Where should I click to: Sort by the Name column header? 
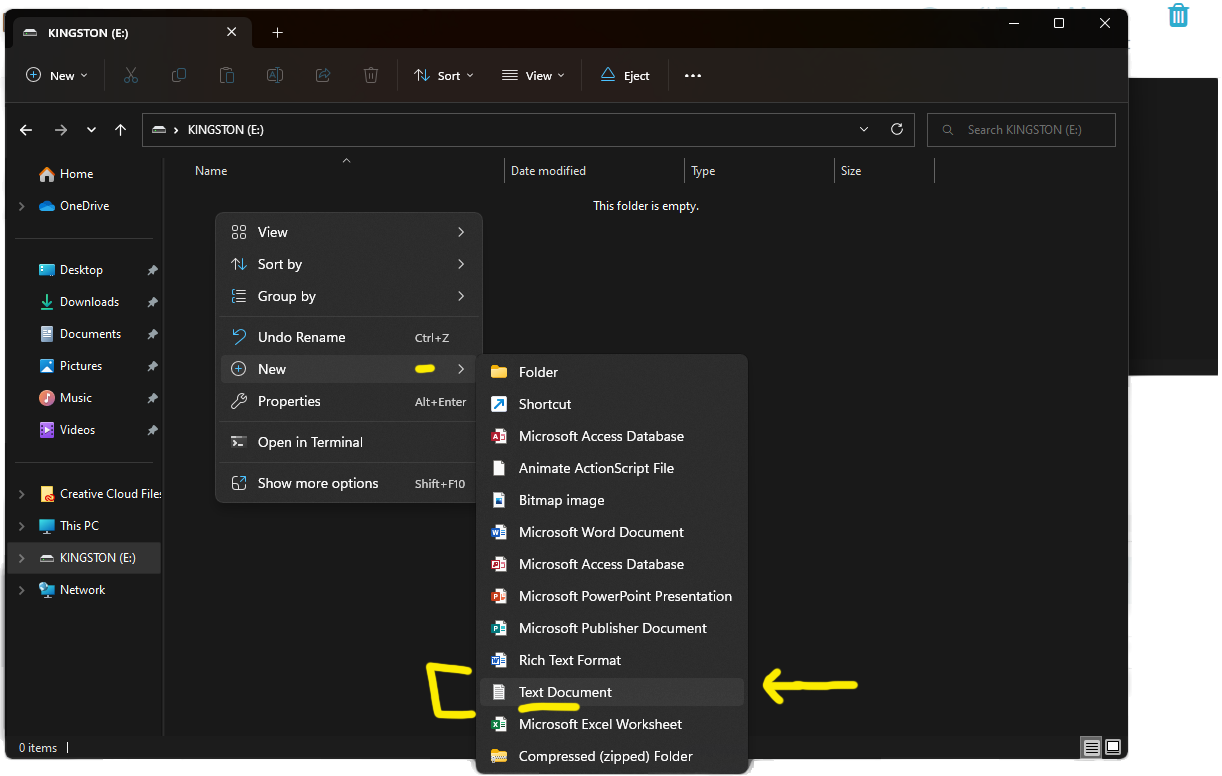click(211, 171)
